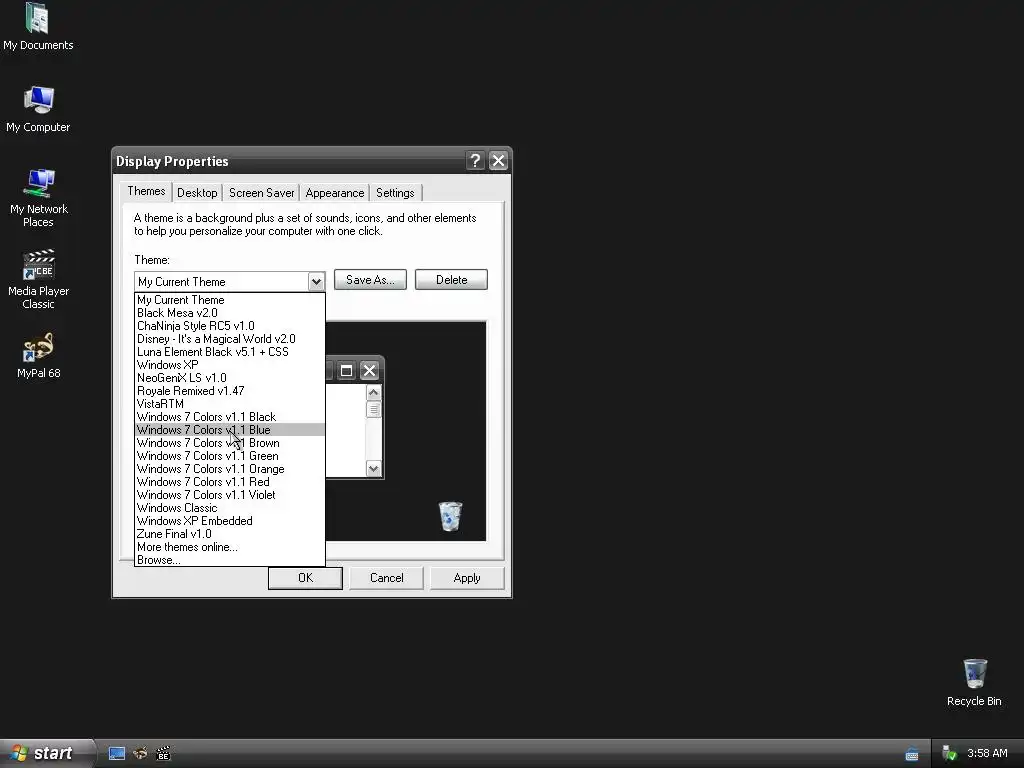Click Show Desktop quick launch icon
The width and height of the screenshot is (1024, 768).
(117, 754)
